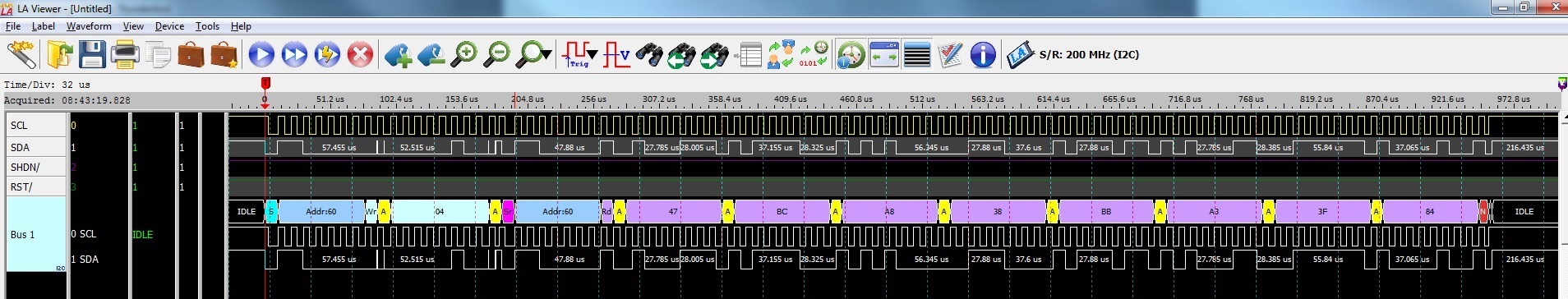Click the printer icon in the toolbar

click(x=125, y=55)
